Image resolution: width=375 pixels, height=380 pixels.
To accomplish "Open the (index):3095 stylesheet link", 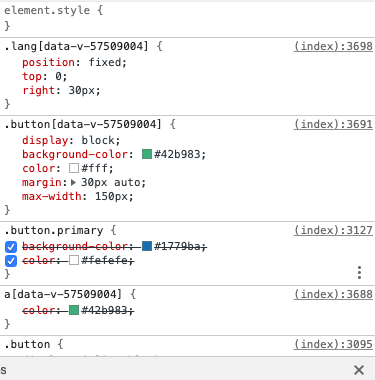I will 333,344.
